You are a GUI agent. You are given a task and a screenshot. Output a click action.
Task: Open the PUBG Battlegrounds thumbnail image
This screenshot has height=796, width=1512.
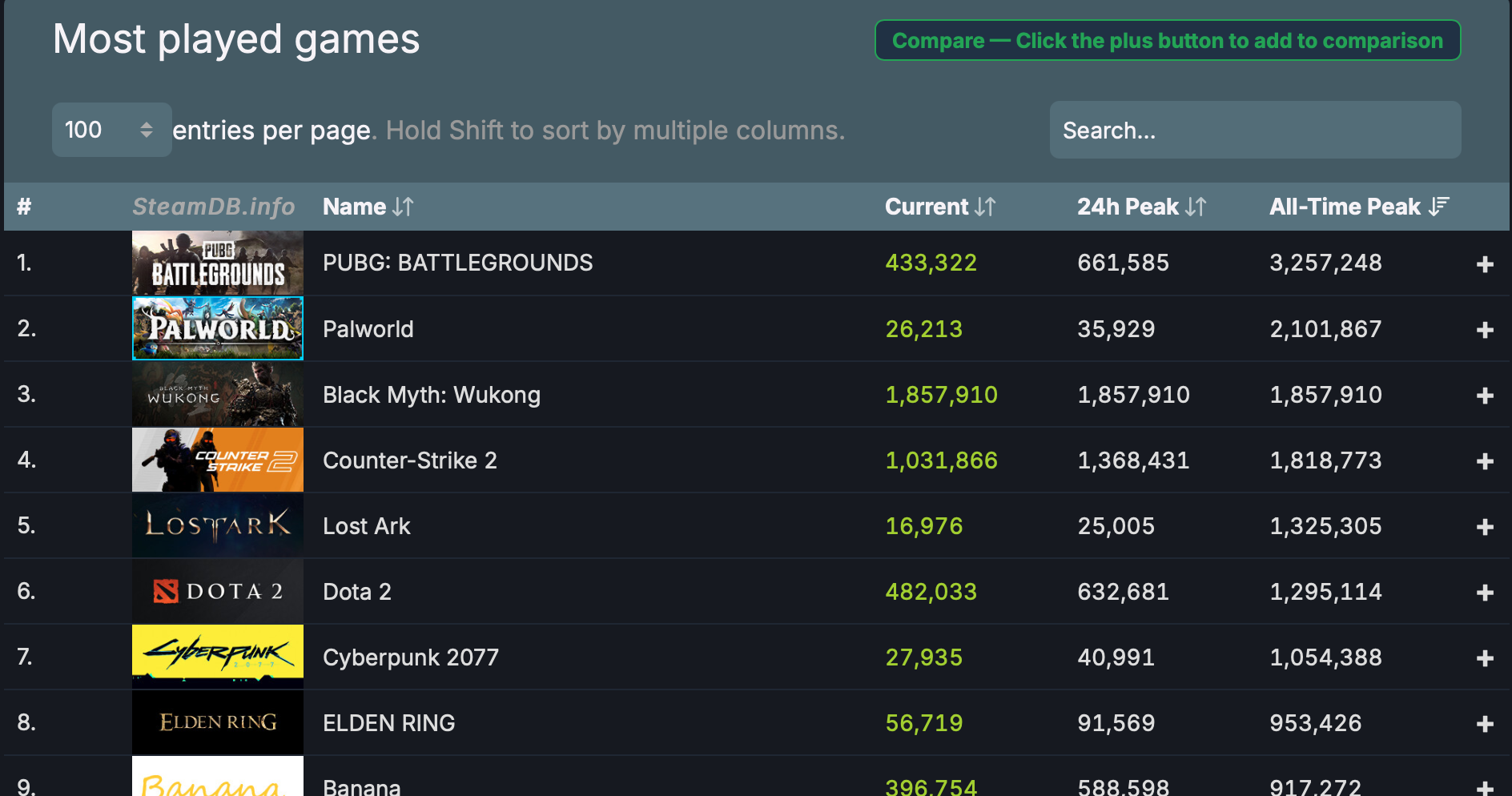coord(218,263)
